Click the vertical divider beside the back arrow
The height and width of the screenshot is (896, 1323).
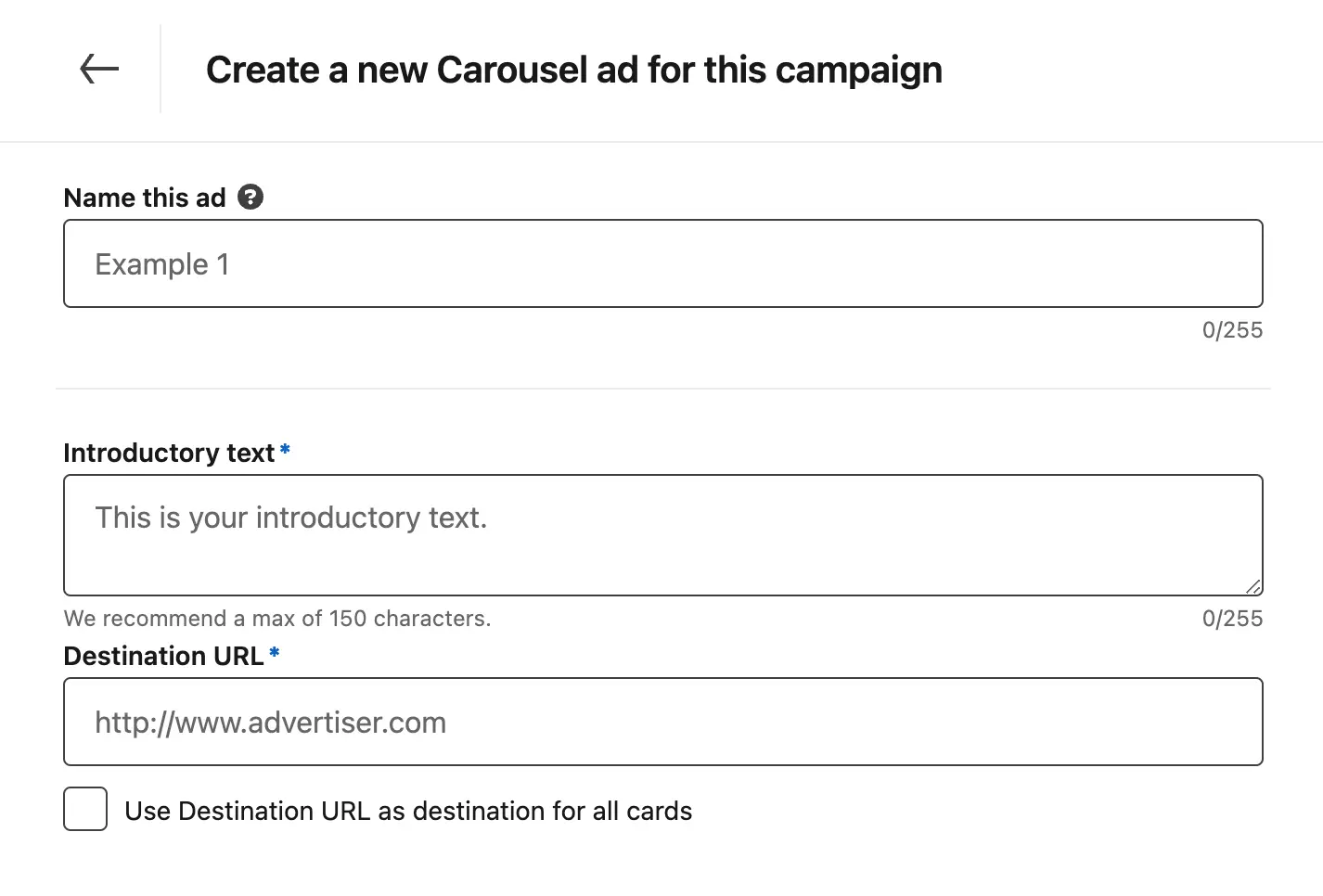click(x=161, y=70)
